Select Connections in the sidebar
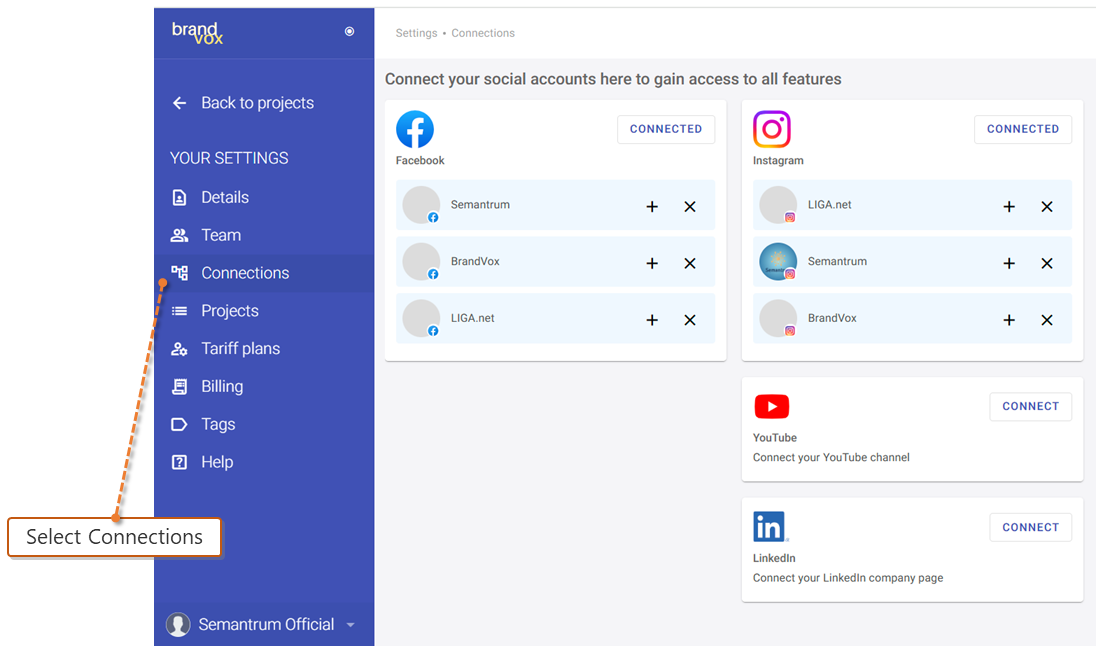1102x656 pixels. (x=264, y=273)
